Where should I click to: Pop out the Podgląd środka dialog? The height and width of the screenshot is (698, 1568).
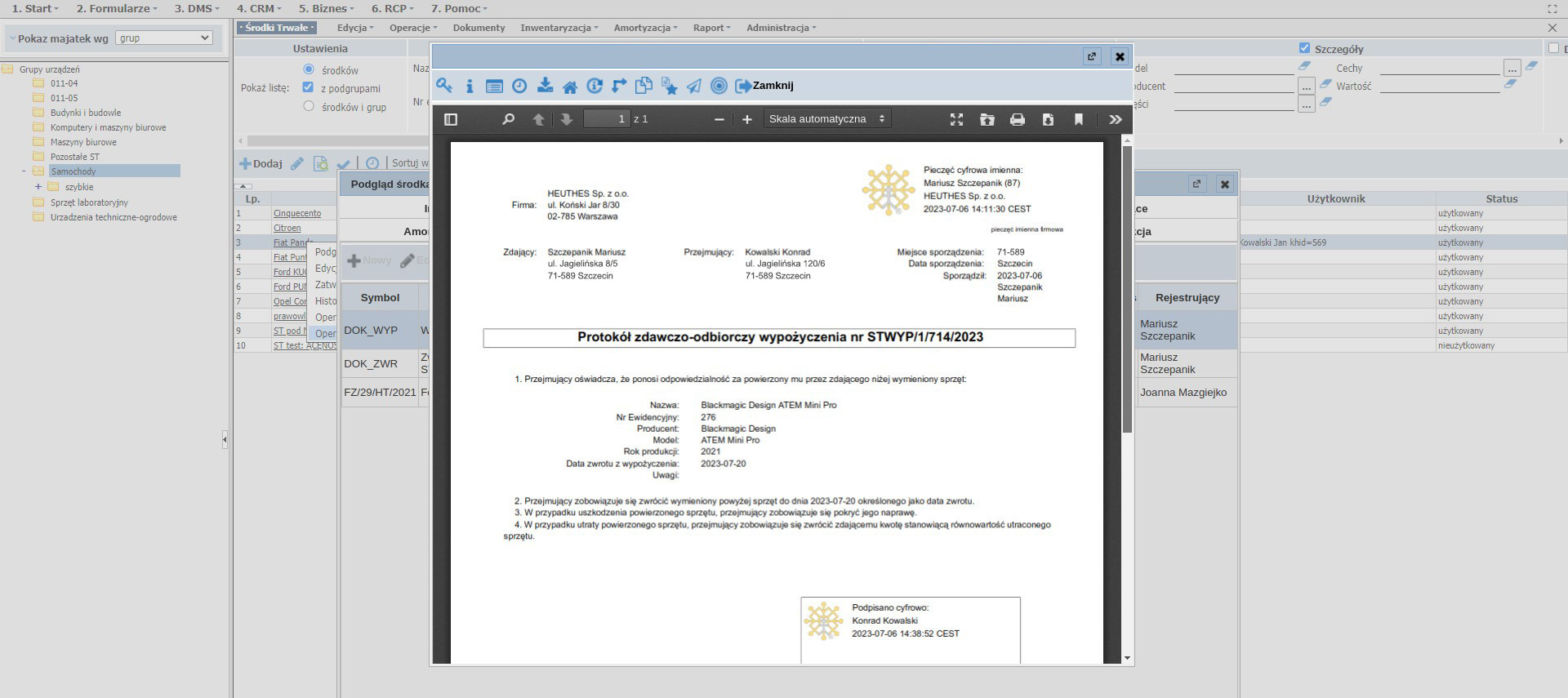[x=1196, y=184]
